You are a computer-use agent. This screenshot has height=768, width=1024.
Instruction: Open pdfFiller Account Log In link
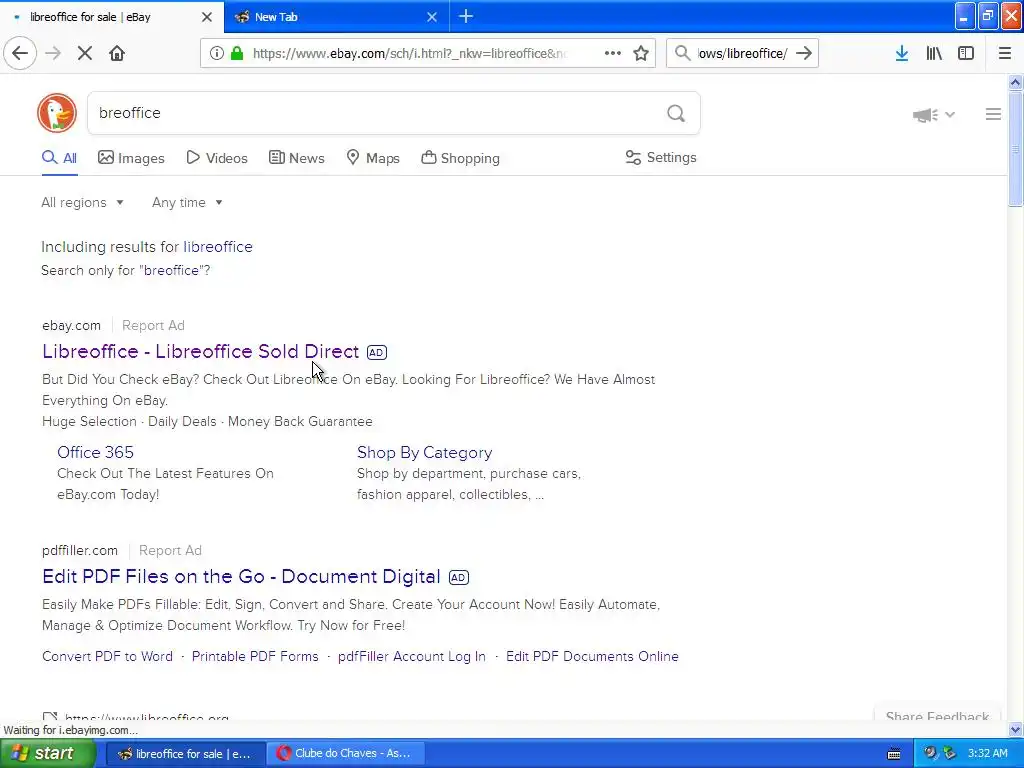point(411,656)
